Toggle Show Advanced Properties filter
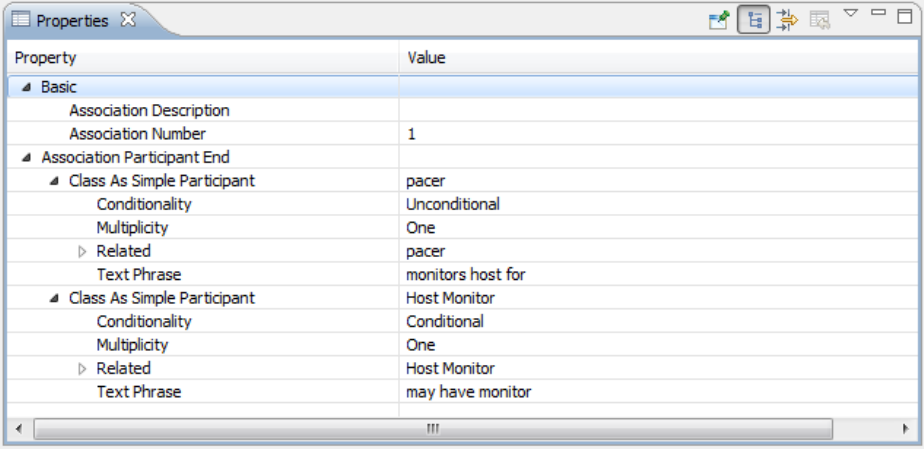924x449 pixels. click(786, 19)
